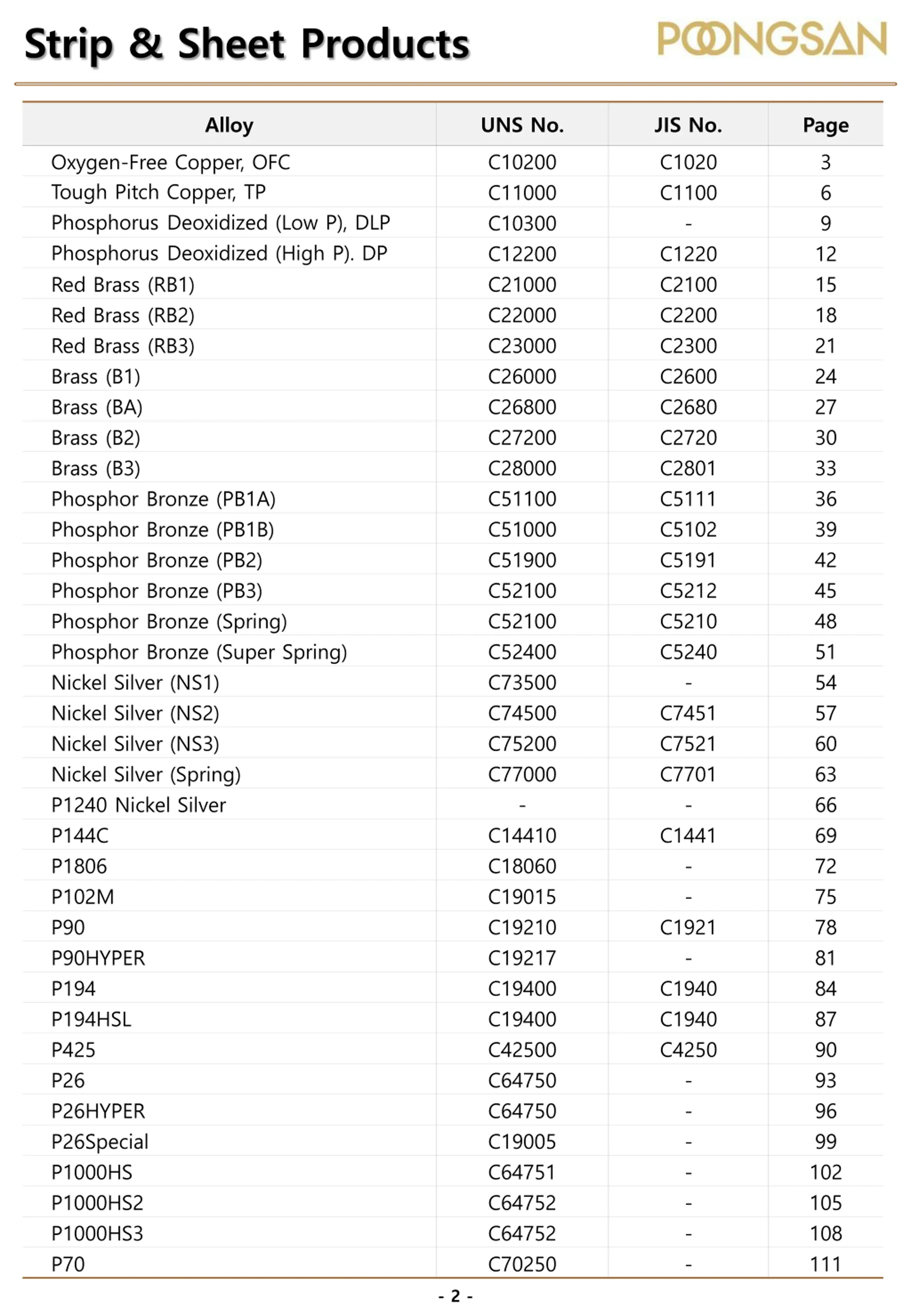Open the P26Special entry
The width and height of the screenshot is (911, 1316).
coord(100,1141)
